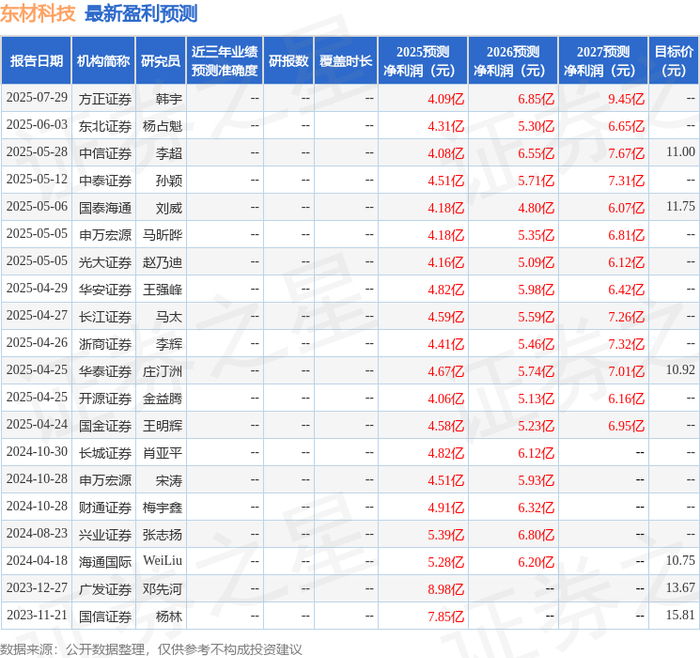Click target price 15.81

[680, 615]
